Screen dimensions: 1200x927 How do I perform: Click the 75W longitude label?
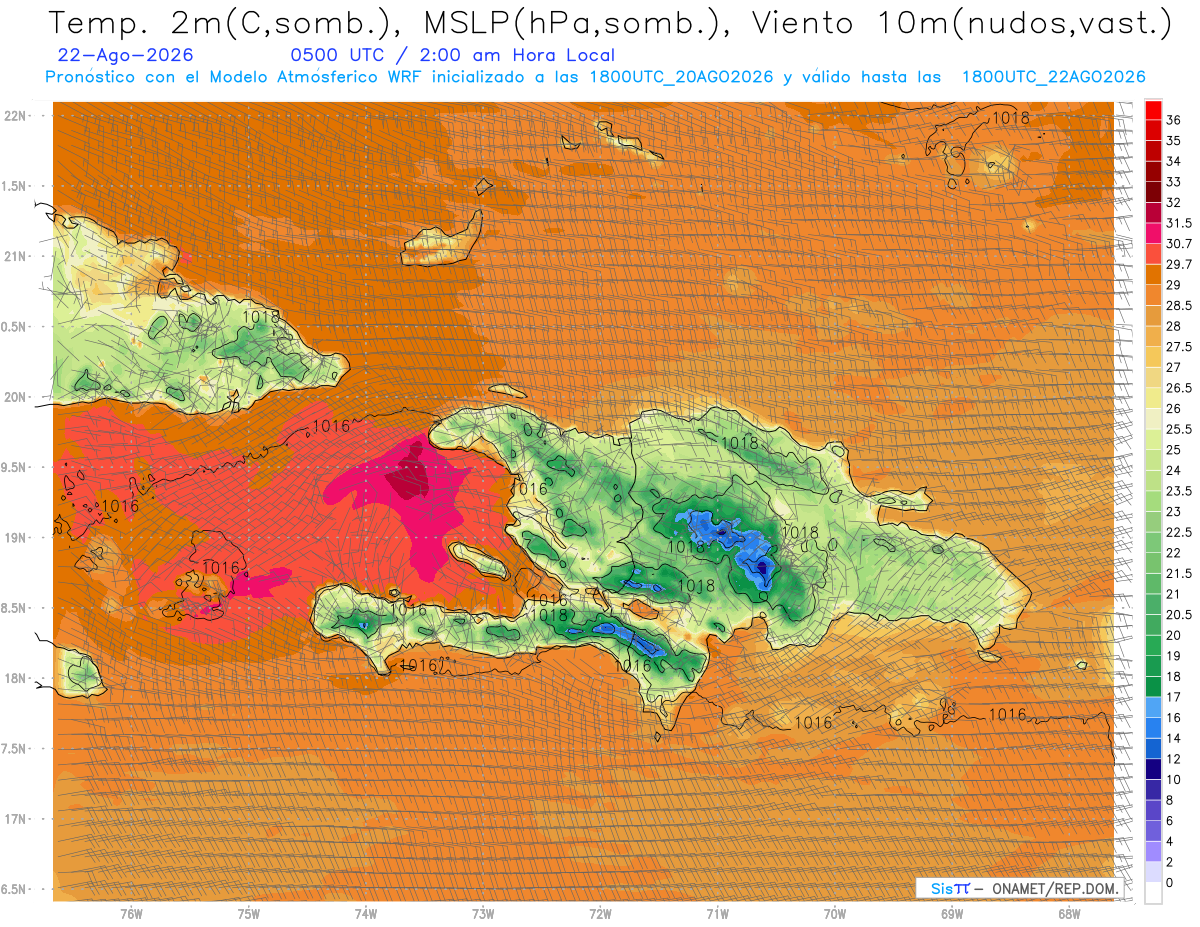click(x=248, y=914)
